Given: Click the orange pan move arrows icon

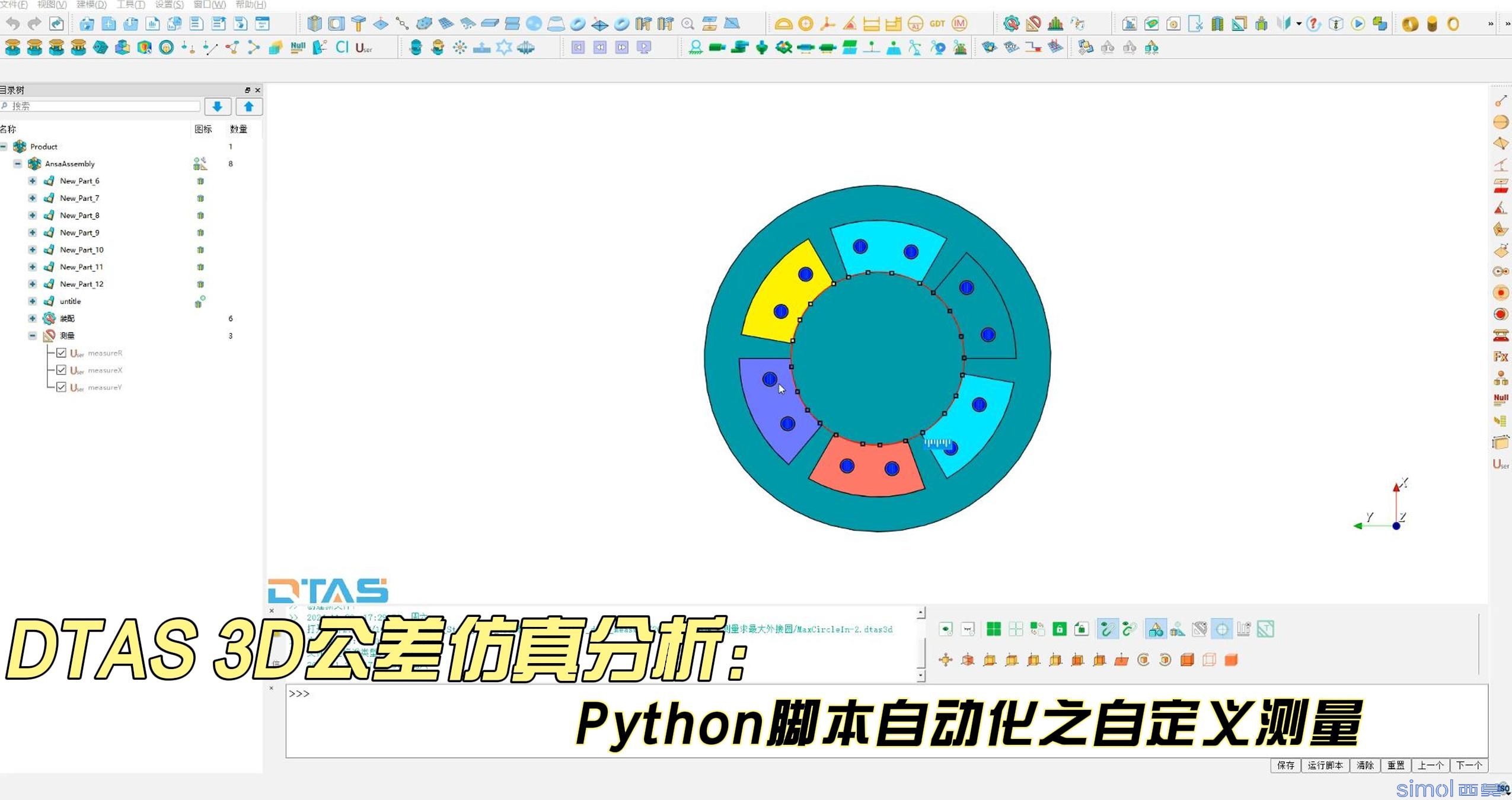Looking at the screenshot, I should pos(946,660).
